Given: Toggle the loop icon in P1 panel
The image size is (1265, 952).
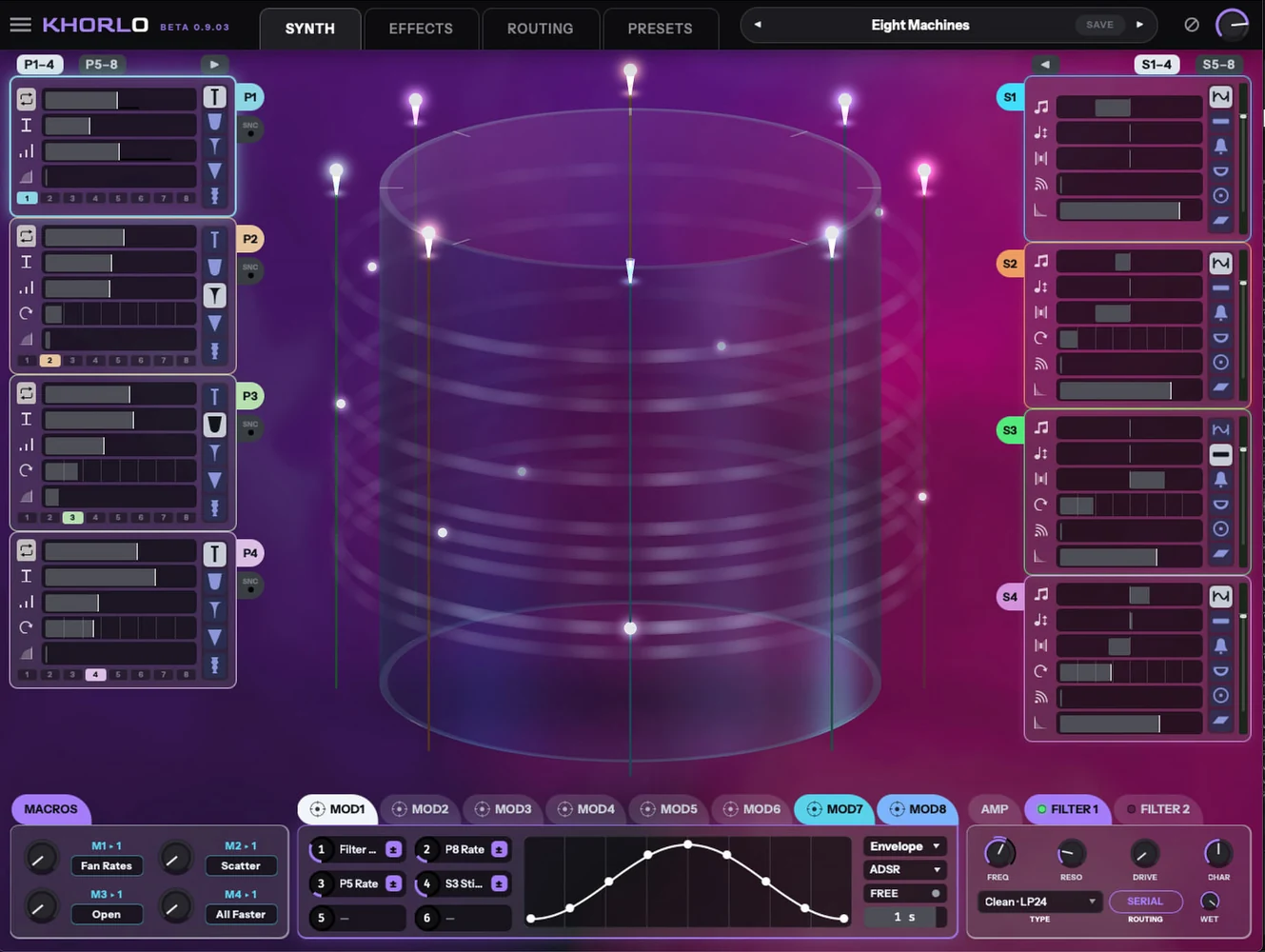Looking at the screenshot, I should 26,99.
